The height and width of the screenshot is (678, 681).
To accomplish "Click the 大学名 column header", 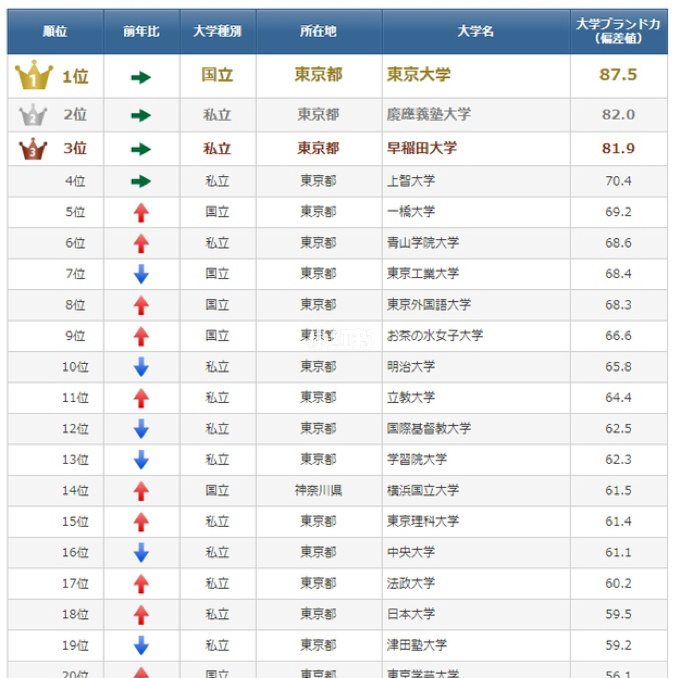I will click(476, 32).
